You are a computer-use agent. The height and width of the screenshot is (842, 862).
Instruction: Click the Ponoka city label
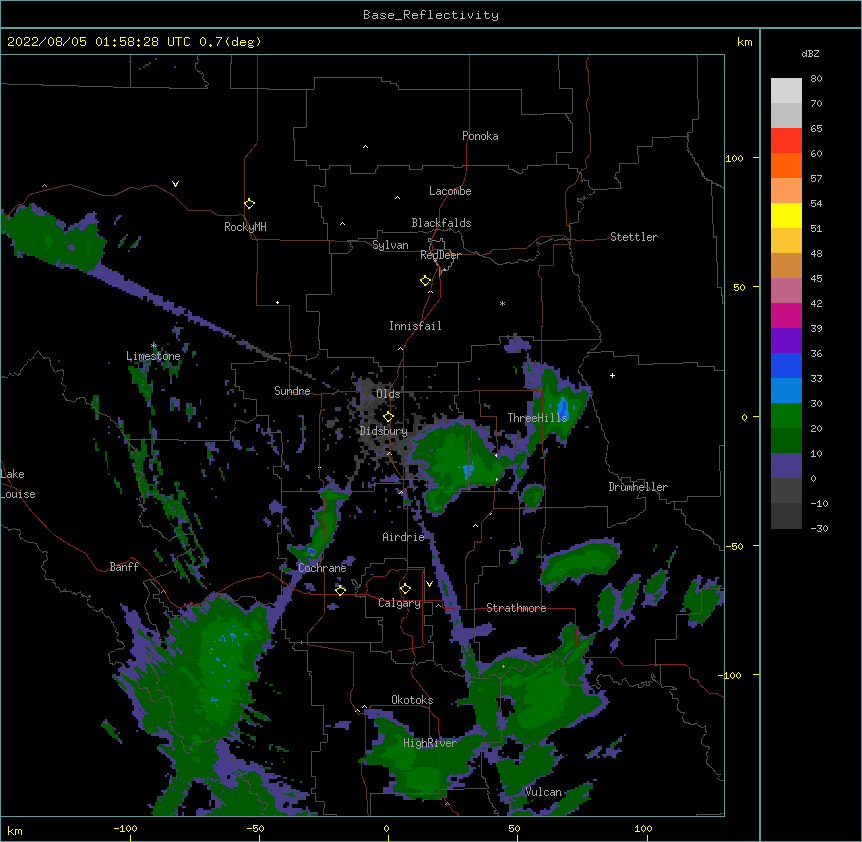coord(480,136)
